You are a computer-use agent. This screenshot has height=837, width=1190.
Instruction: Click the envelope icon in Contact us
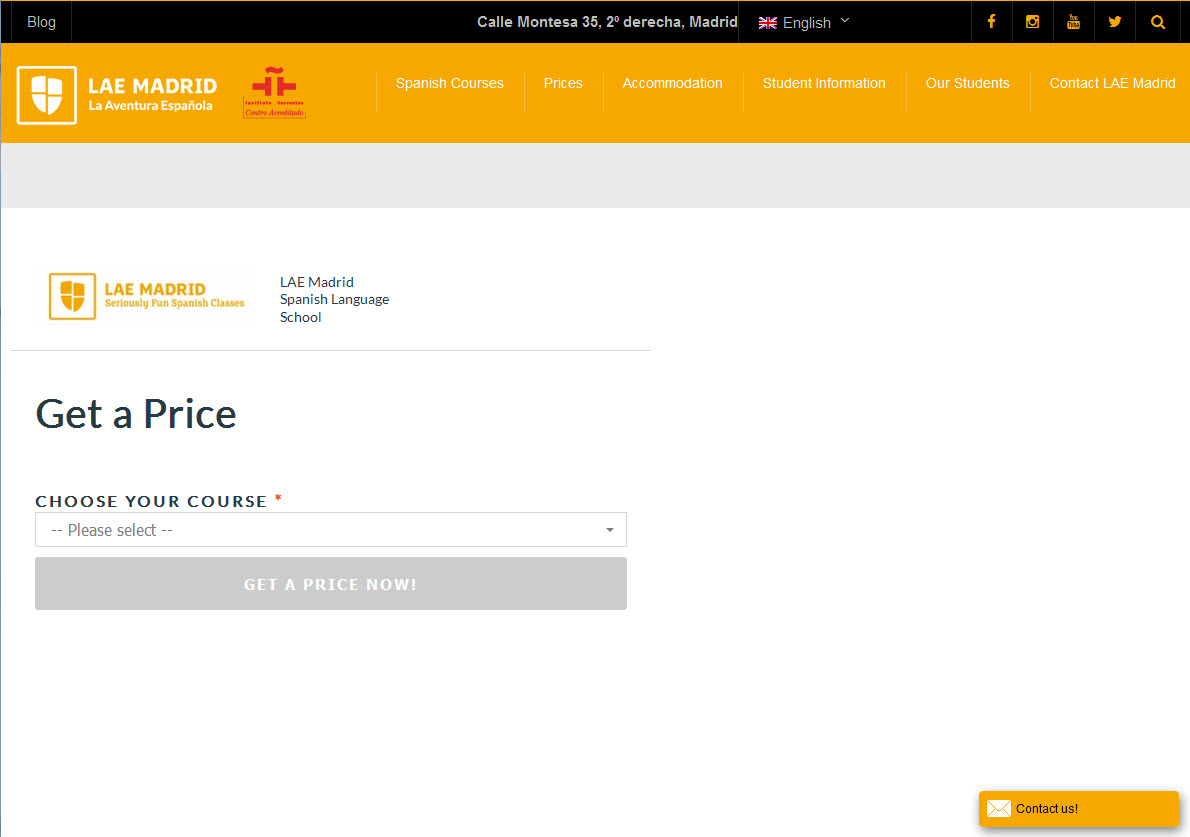pos(998,809)
